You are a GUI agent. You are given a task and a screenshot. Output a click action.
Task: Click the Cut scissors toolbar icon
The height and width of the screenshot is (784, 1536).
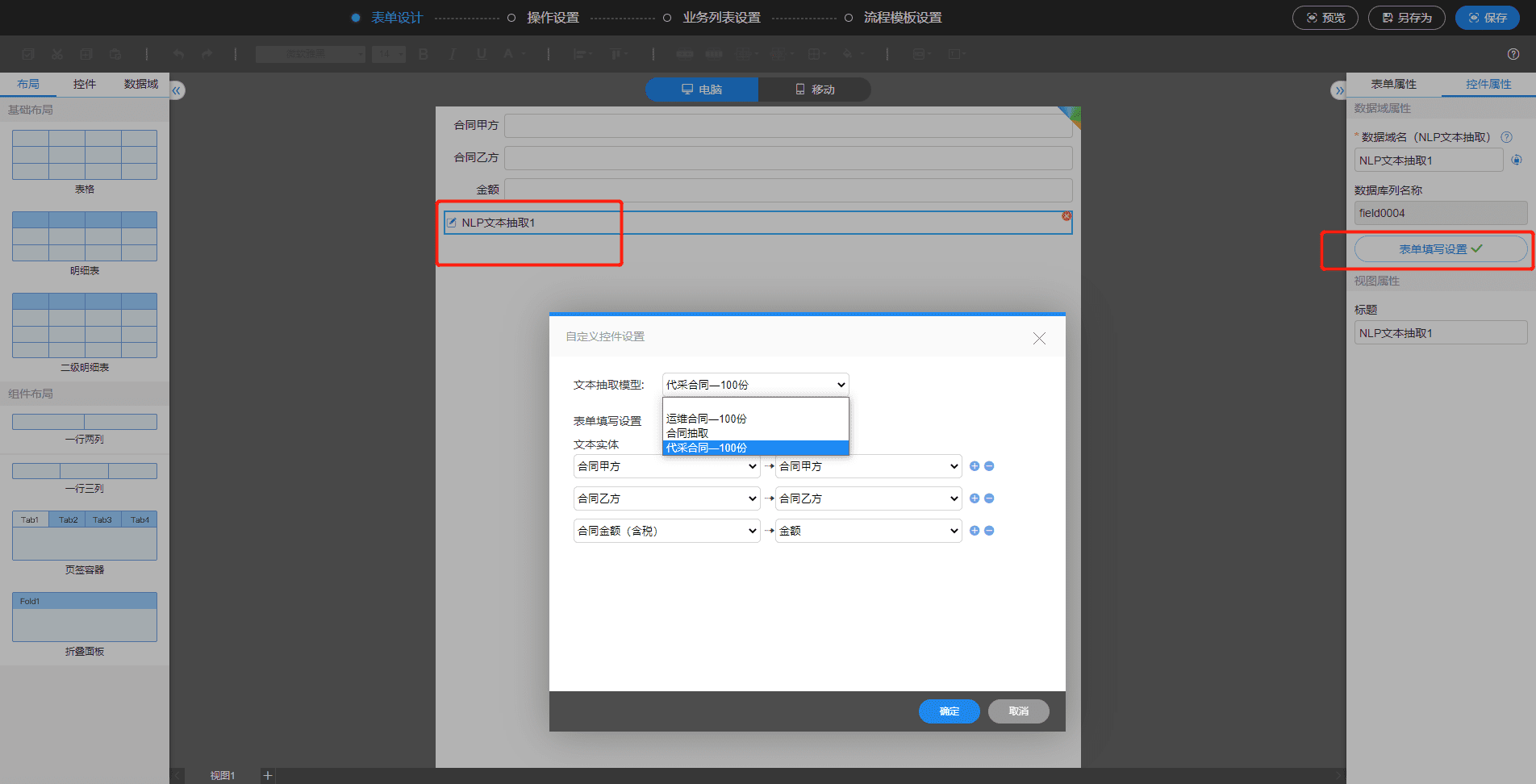(57, 54)
